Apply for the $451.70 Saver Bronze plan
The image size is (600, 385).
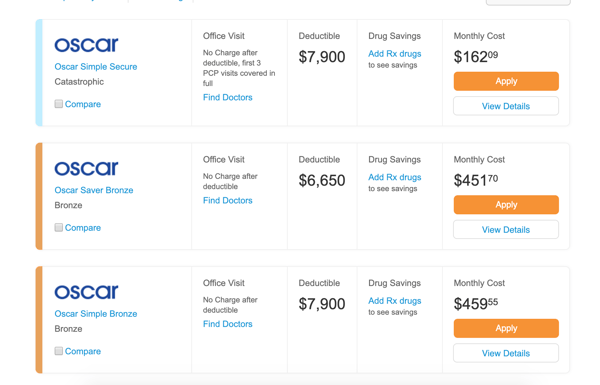[506, 205]
